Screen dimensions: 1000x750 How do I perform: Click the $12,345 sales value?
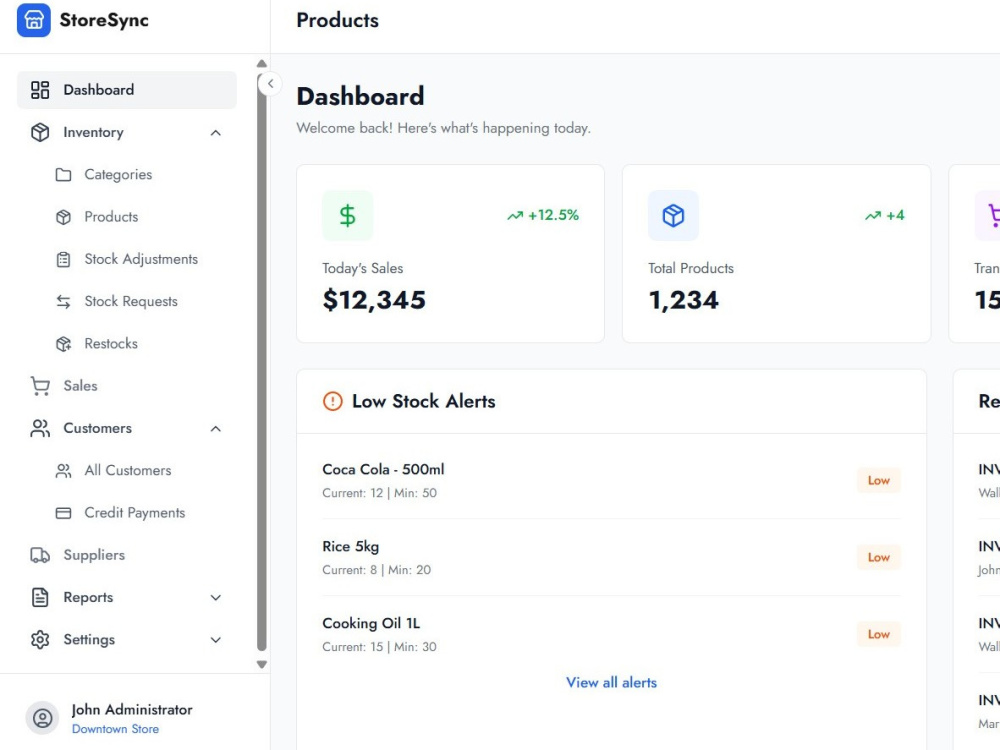tap(374, 300)
